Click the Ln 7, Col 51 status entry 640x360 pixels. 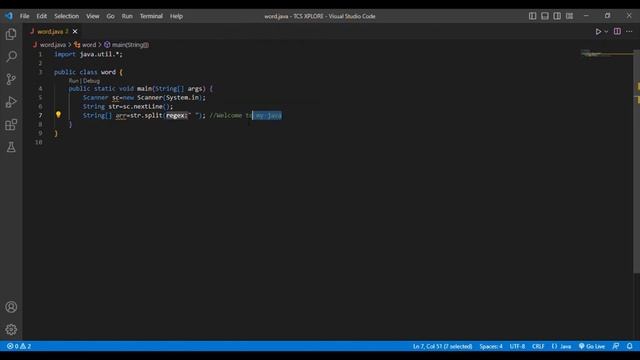click(442, 346)
